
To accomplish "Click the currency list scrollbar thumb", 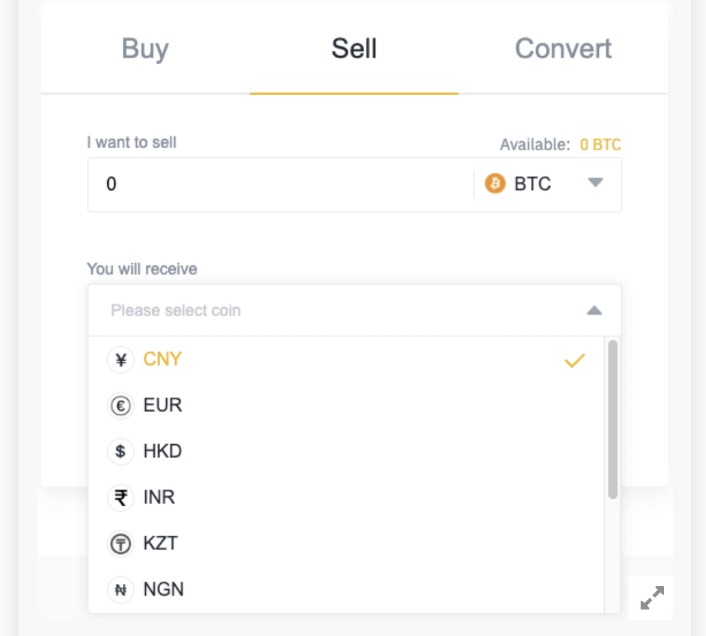I will (612, 420).
